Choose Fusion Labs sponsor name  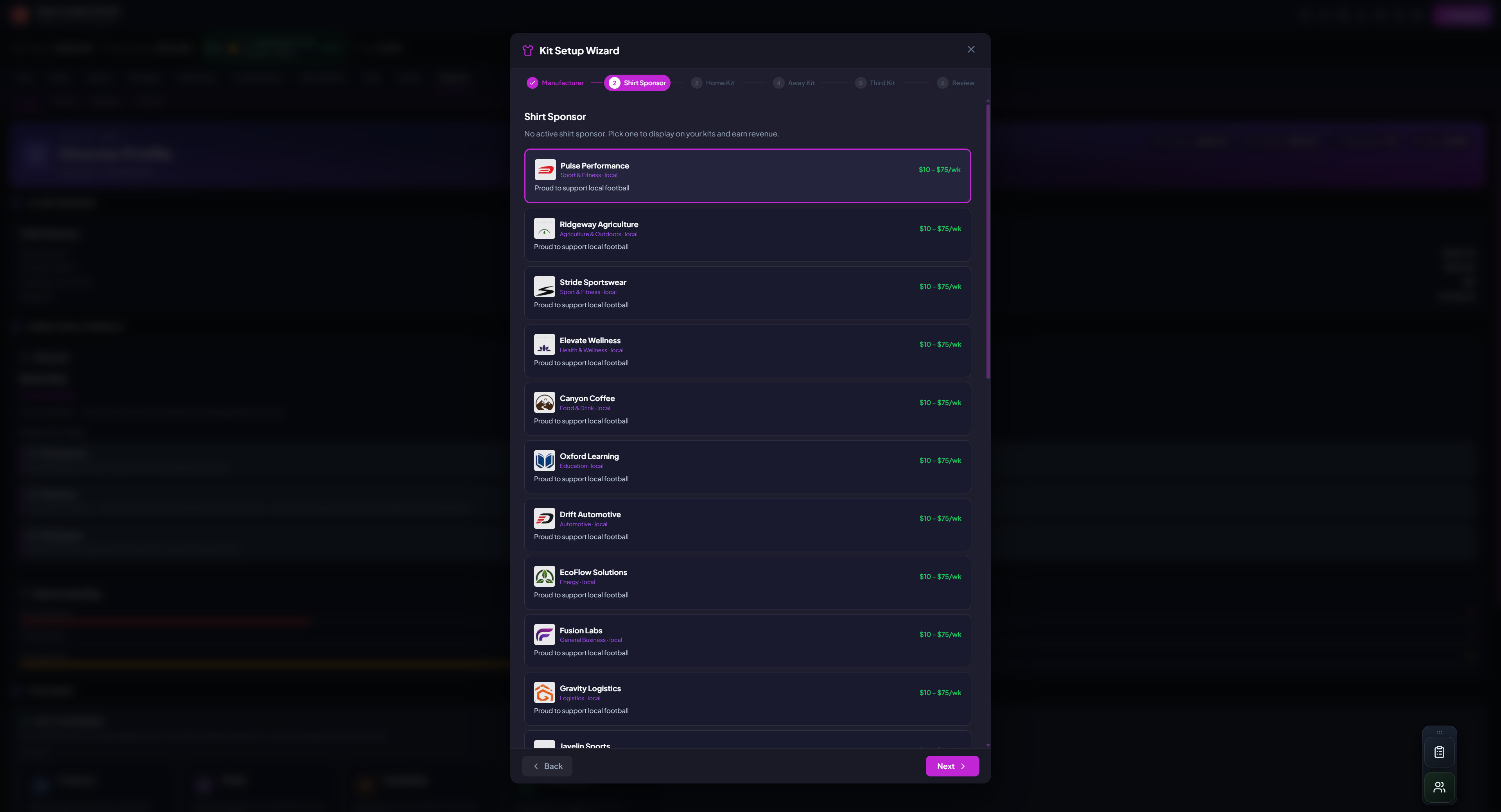(581, 630)
